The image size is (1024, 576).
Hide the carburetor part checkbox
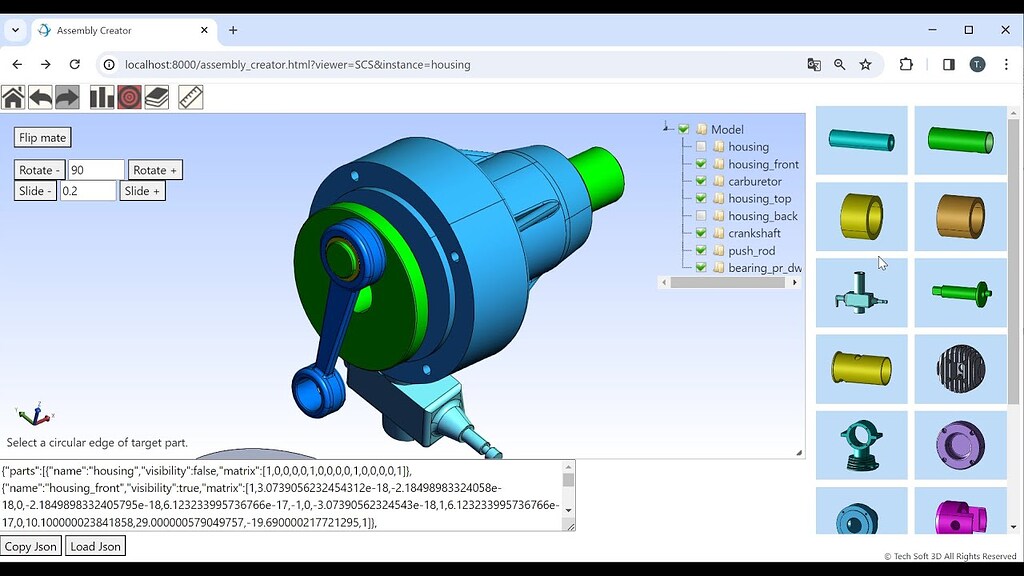[700, 181]
